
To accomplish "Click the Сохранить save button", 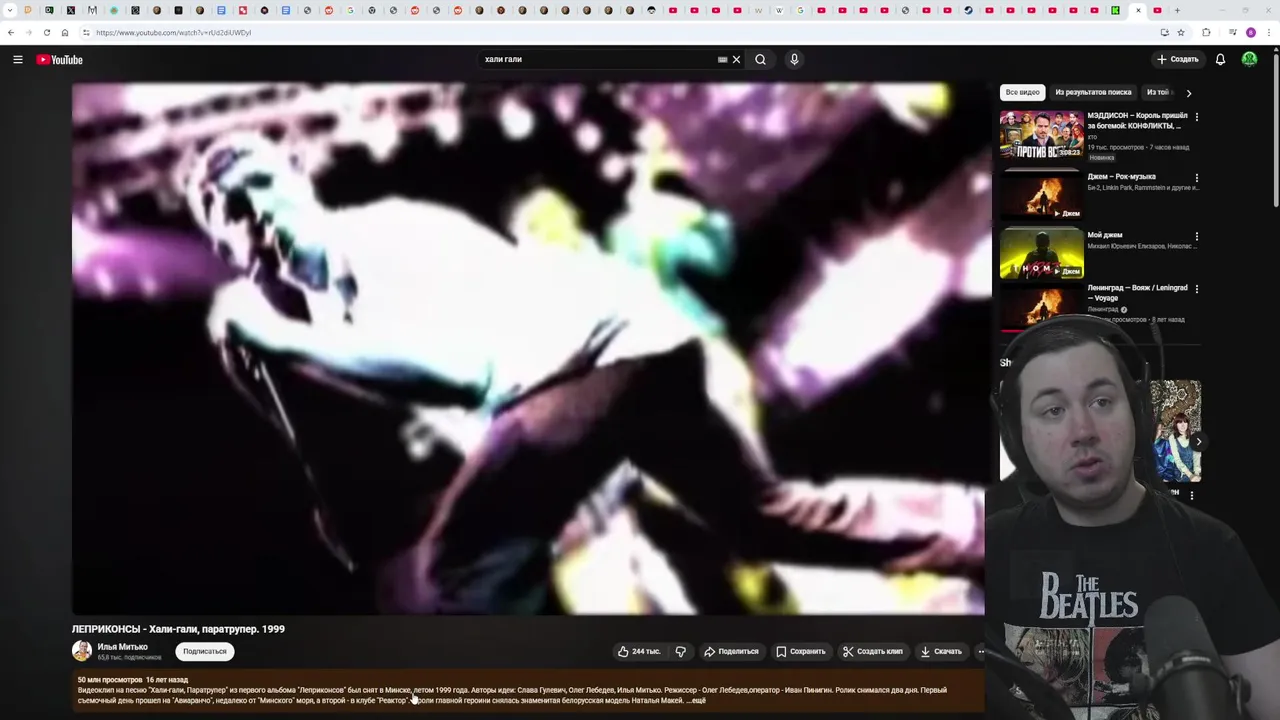I will [801, 651].
